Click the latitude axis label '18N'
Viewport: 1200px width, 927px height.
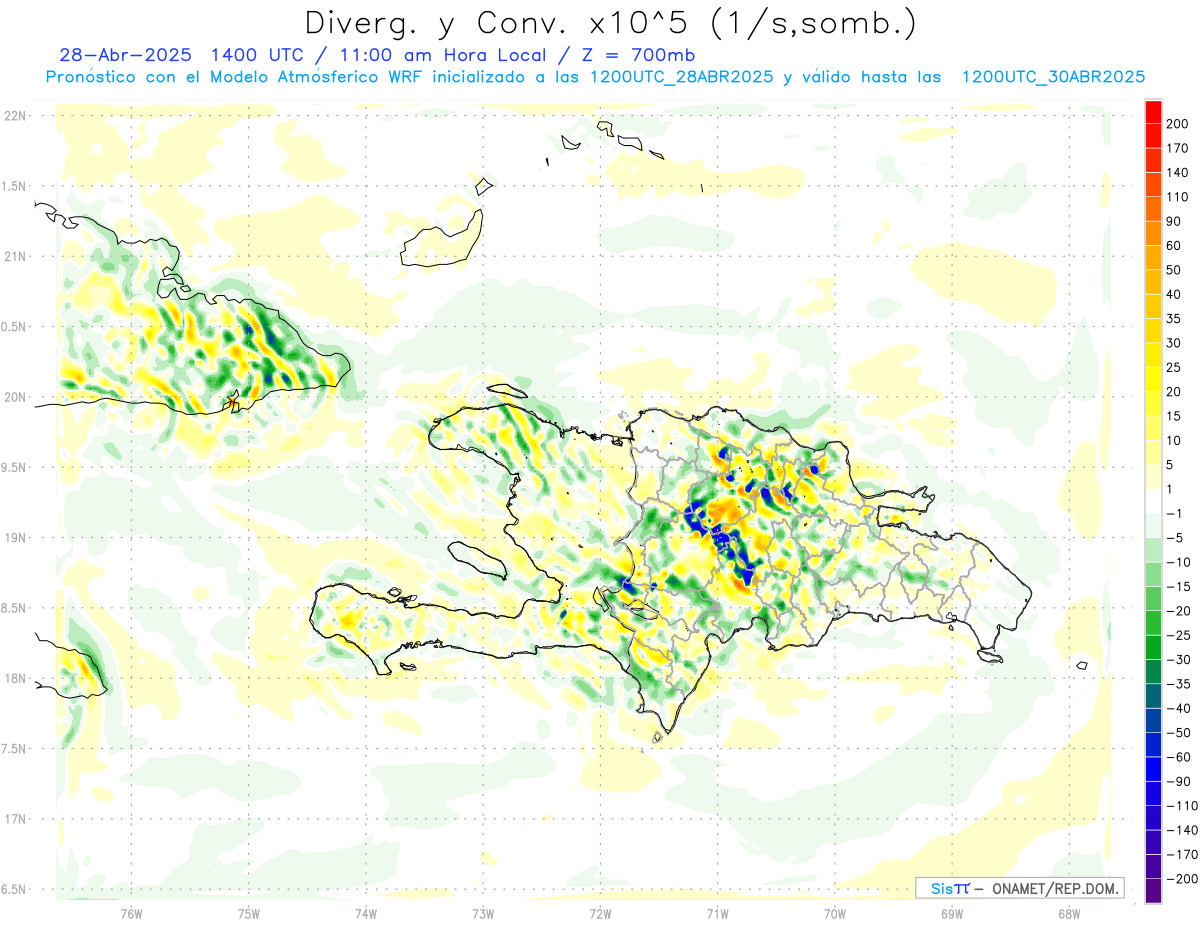pyautogui.click(x=15, y=679)
